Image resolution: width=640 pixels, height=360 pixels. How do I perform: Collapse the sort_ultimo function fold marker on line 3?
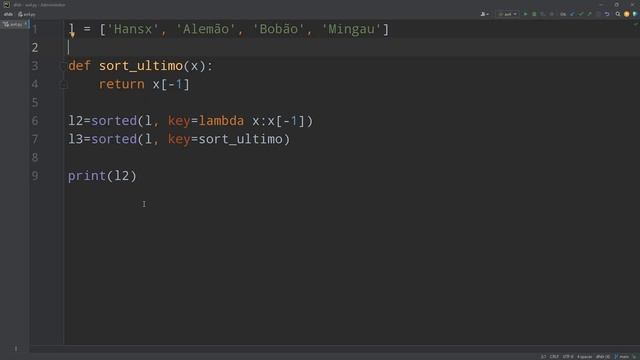pyautogui.click(x=63, y=66)
